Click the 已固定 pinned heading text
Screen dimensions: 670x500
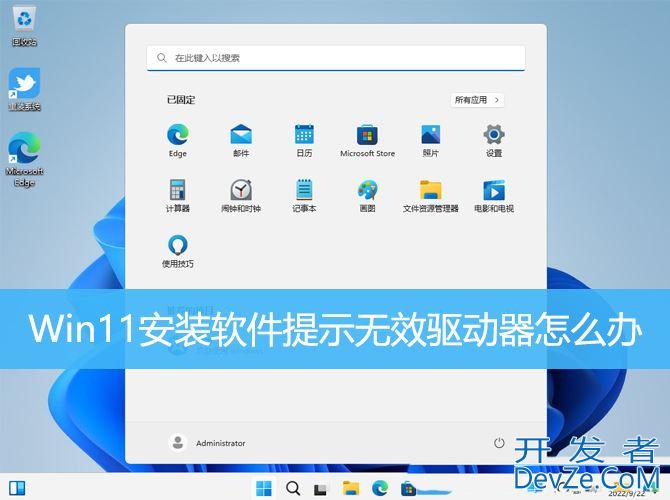pos(181,100)
